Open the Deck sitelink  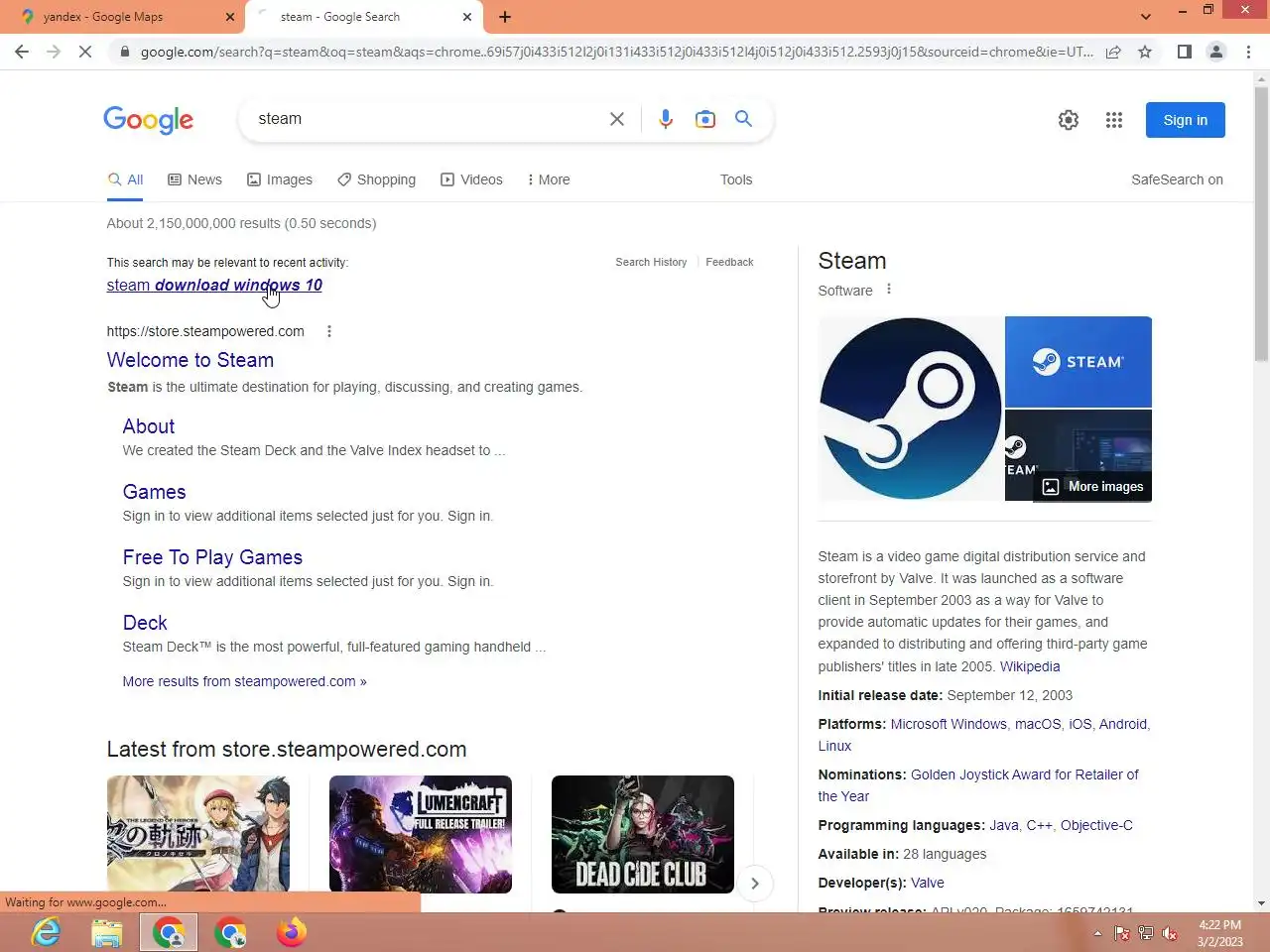coord(145,623)
